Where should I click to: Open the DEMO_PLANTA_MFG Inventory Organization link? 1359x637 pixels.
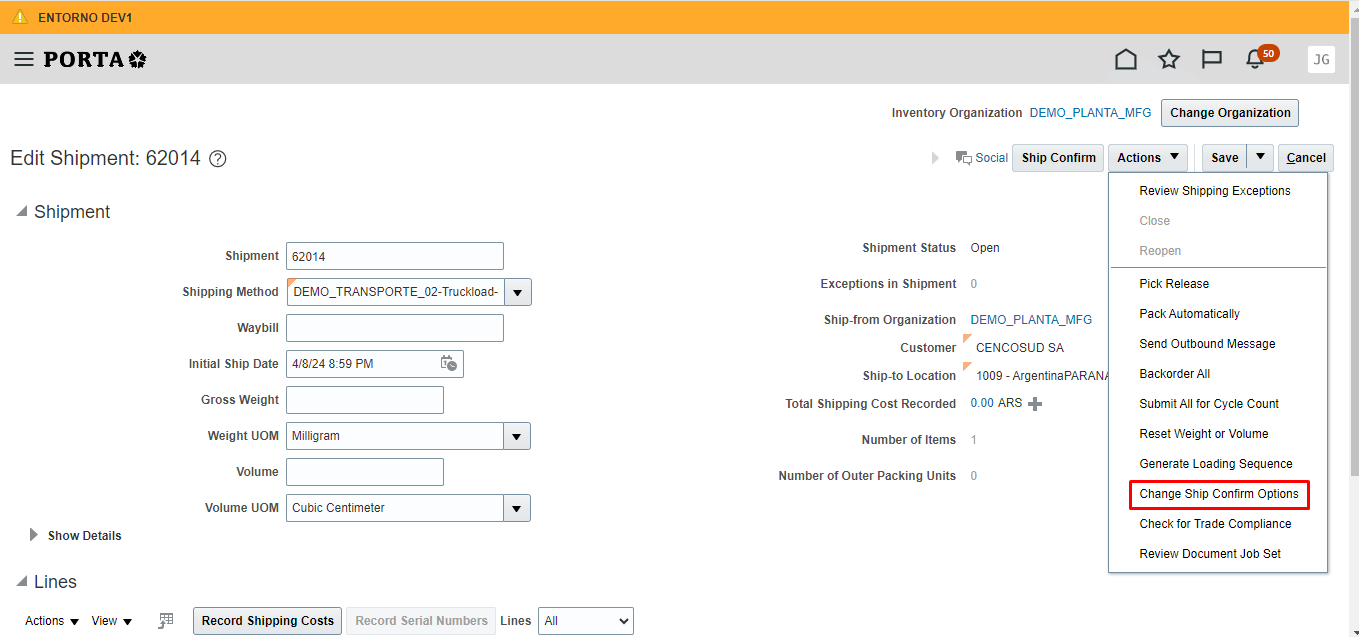pos(1090,113)
